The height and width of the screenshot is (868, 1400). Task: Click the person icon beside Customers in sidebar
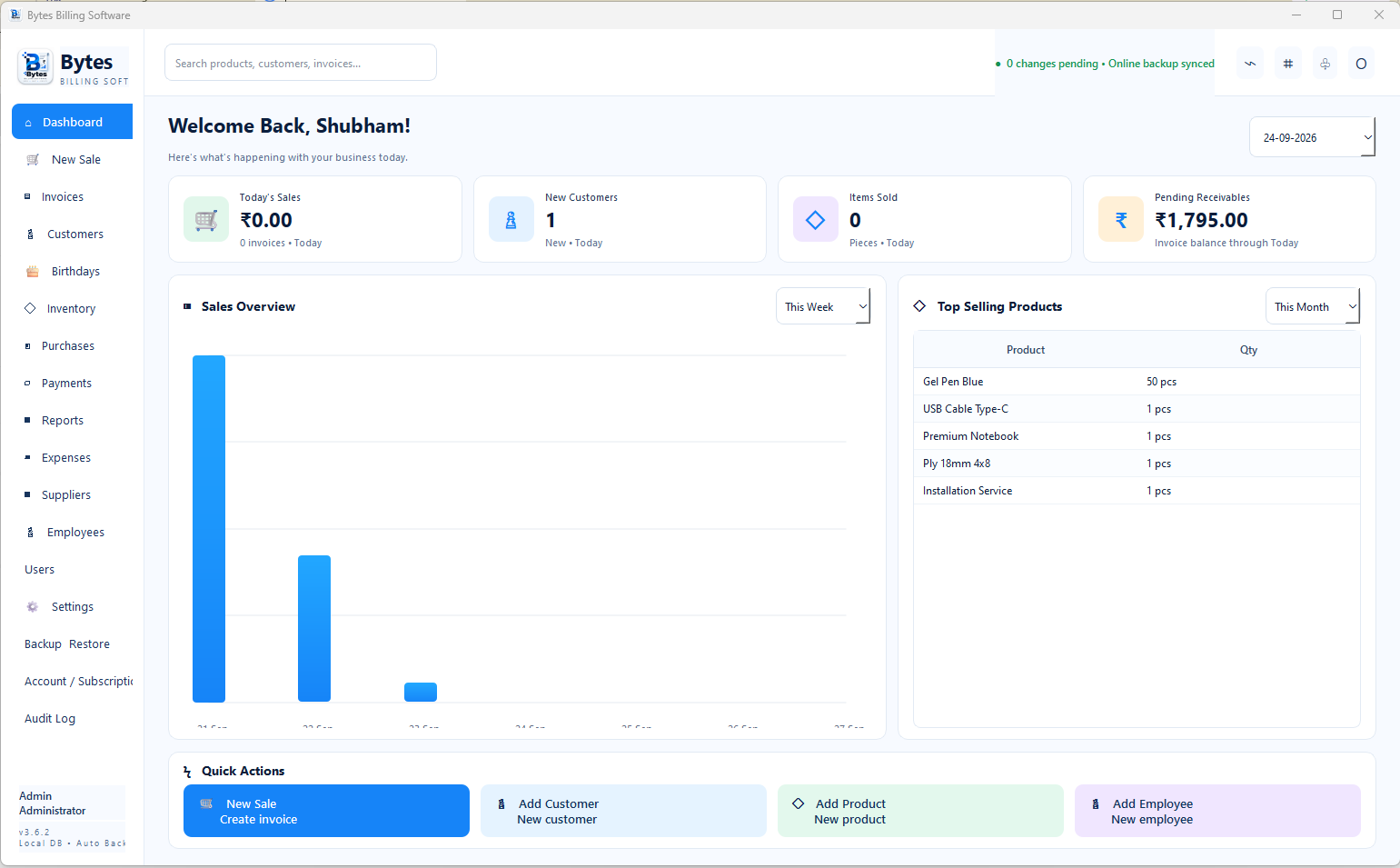coord(30,234)
